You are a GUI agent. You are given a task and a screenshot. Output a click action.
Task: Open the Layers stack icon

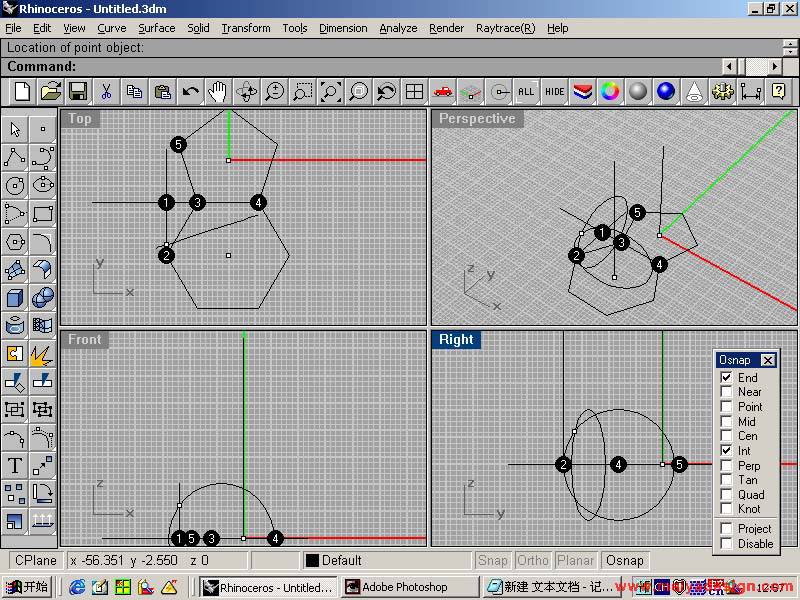[x=582, y=92]
